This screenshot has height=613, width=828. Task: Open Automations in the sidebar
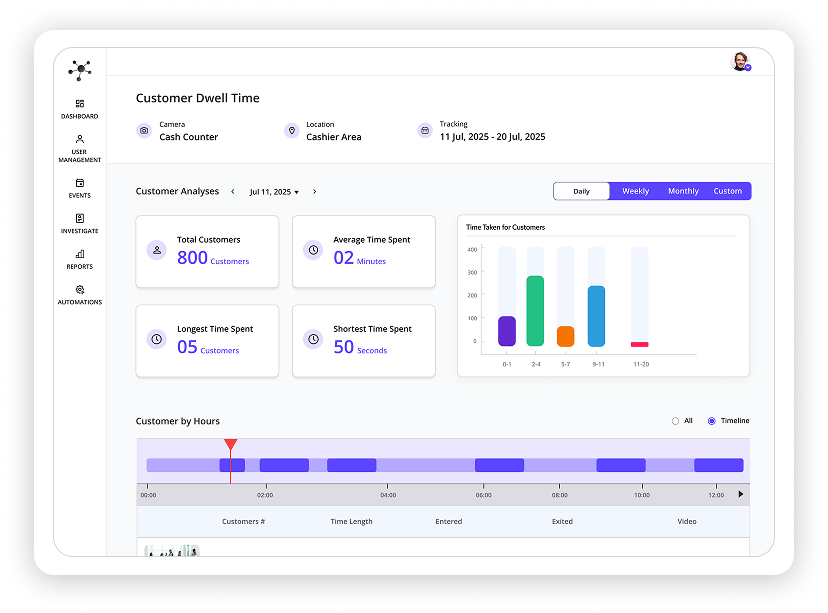click(80, 290)
